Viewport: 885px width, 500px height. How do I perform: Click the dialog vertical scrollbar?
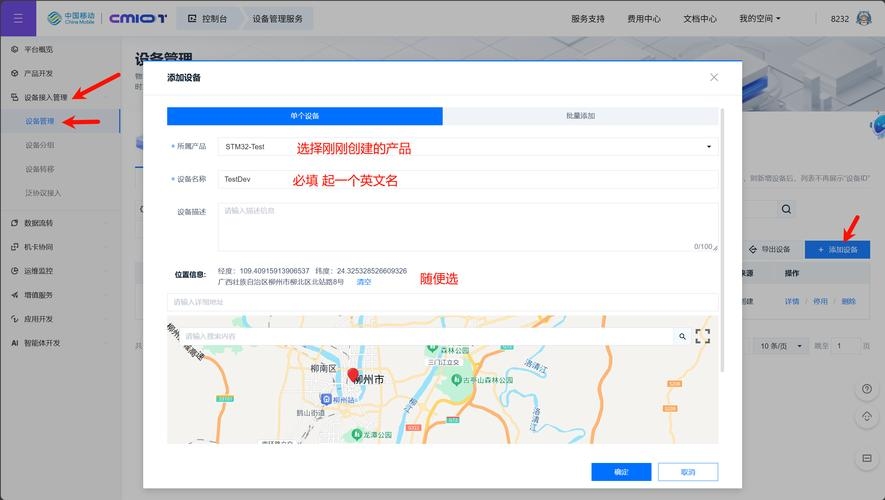722,240
